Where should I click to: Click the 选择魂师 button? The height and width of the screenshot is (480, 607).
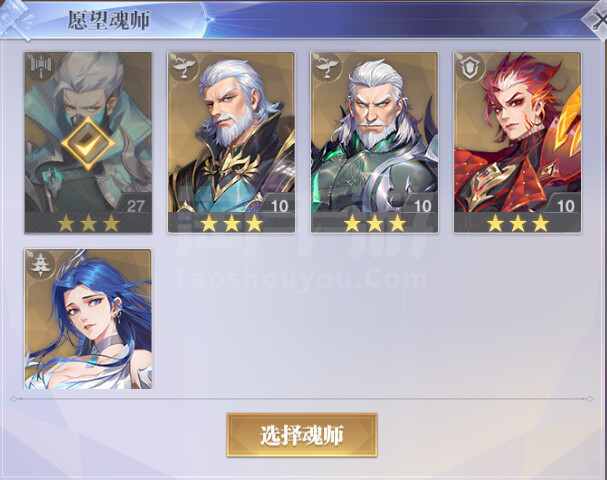302,435
